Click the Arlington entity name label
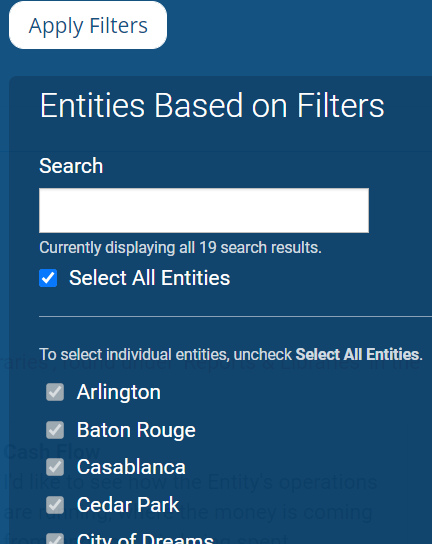This screenshot has height=544, width=432. 119,392
